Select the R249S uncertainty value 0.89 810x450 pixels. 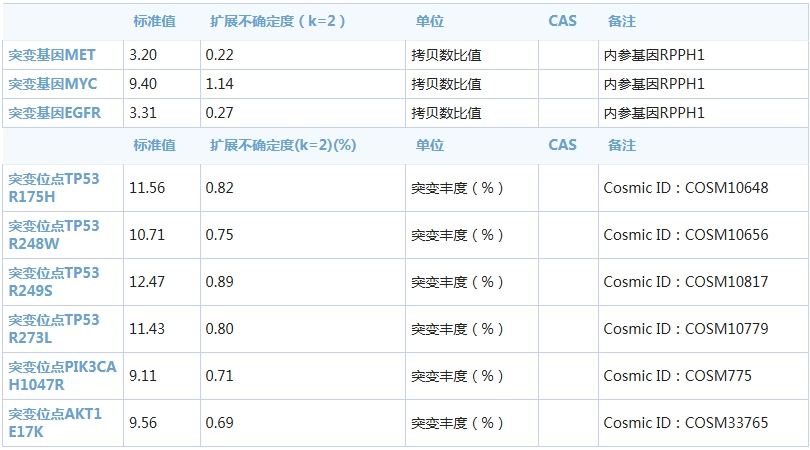click(x=220, y=282)
